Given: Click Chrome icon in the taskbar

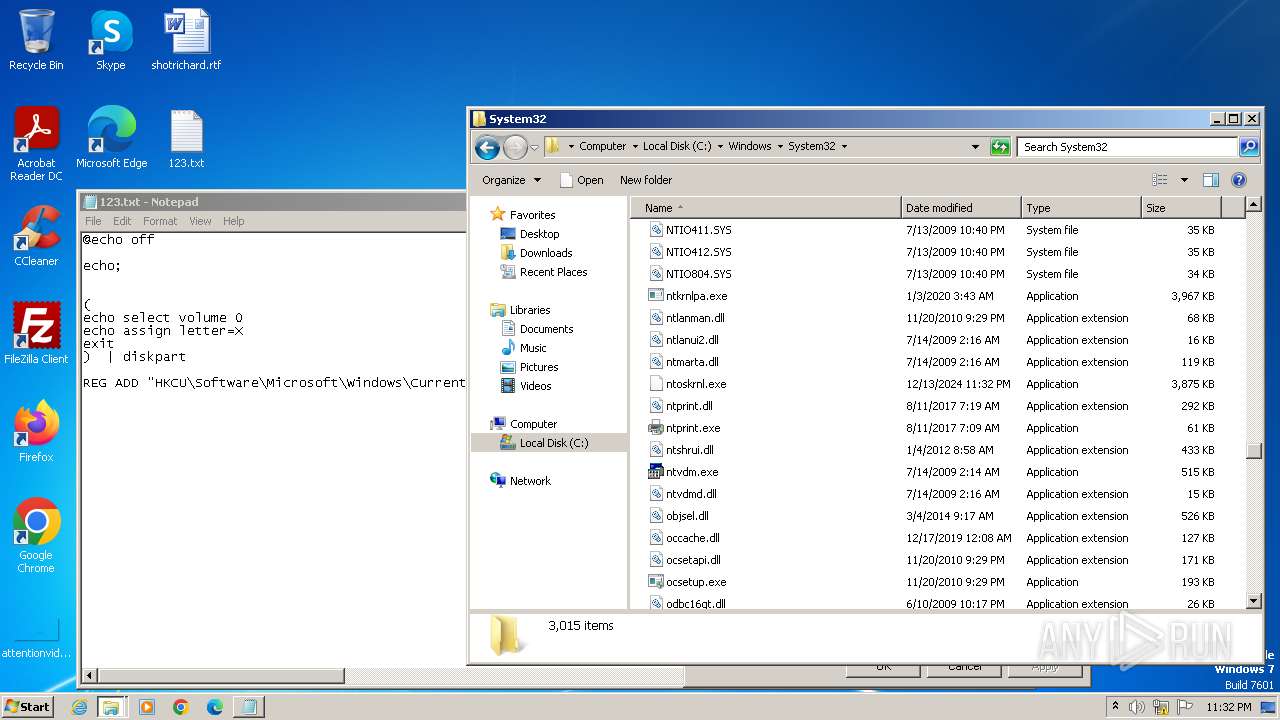Looking at the screenshot, I should (x=181, y=707).
